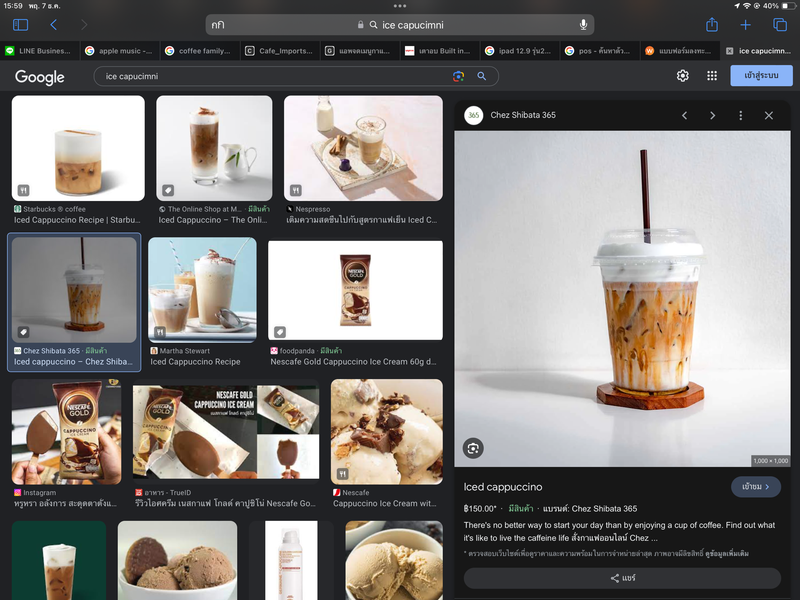800x600 pixels.
Task: Tap microphone icon in address bar
Action: click(x=583, y=24)
